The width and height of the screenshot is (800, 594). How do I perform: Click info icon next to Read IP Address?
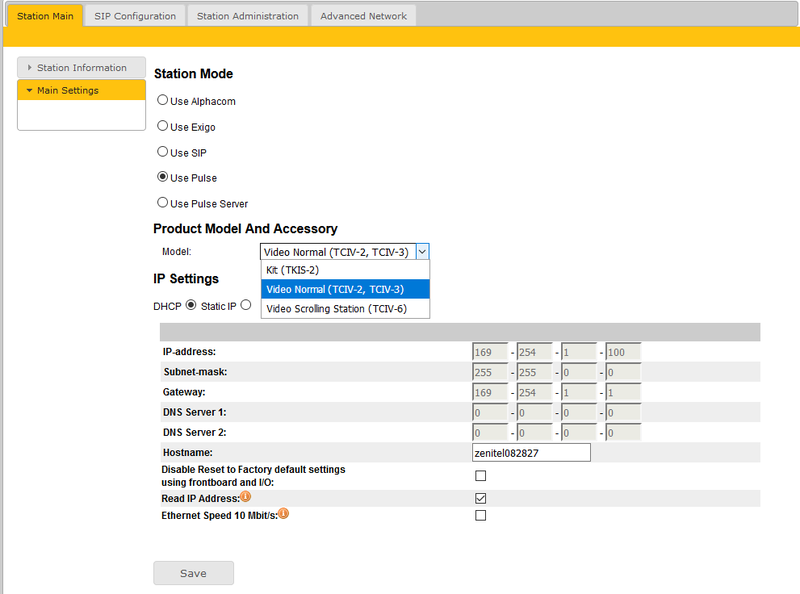point(245,497)
